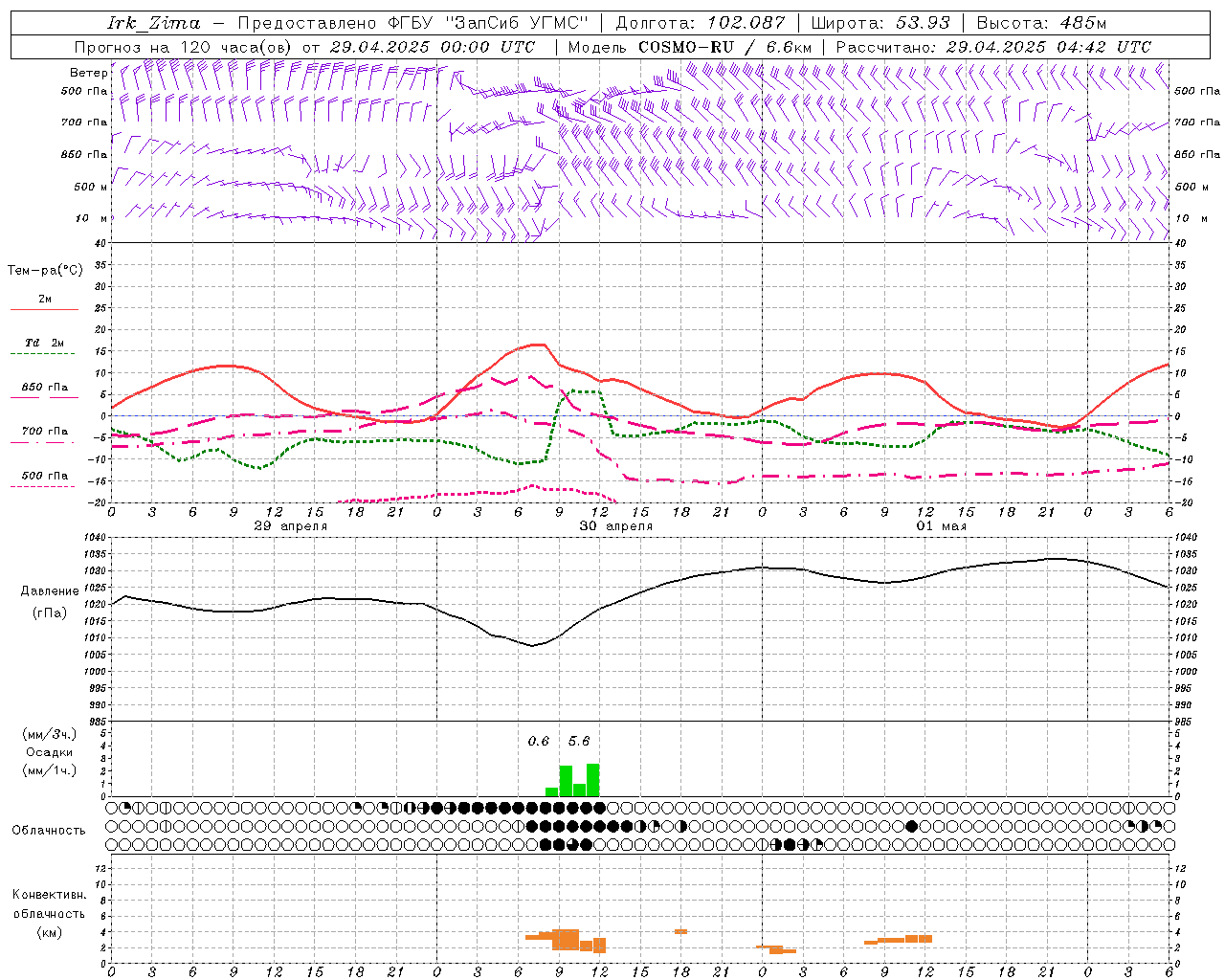Click the precipitation total value 0.6
Screen dimensions: 1225x980
click(539, 741)
